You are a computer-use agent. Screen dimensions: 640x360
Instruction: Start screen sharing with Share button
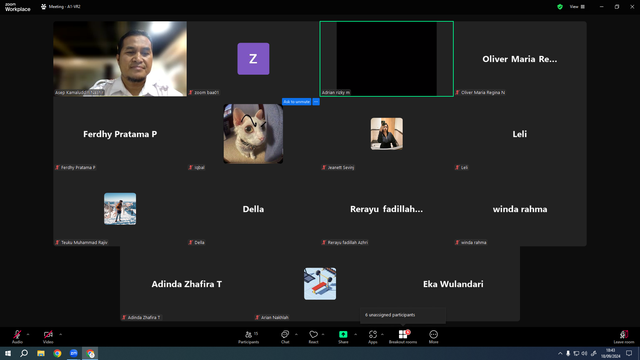click(343, 337)
